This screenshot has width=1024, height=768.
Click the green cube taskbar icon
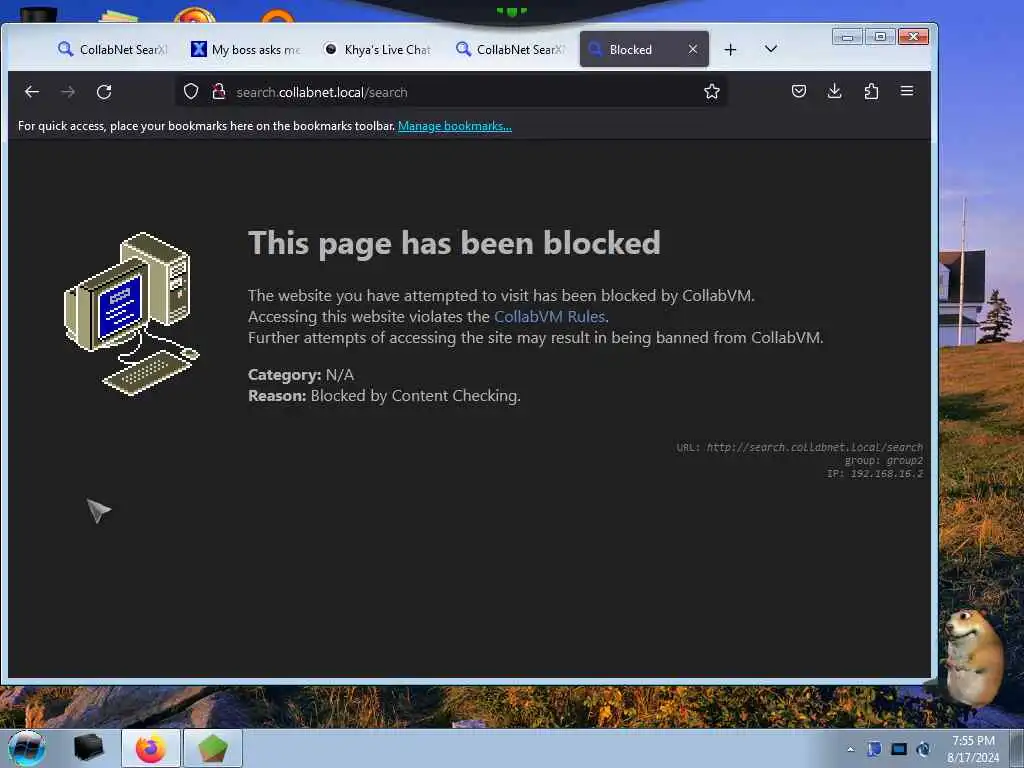coord(213,748)
